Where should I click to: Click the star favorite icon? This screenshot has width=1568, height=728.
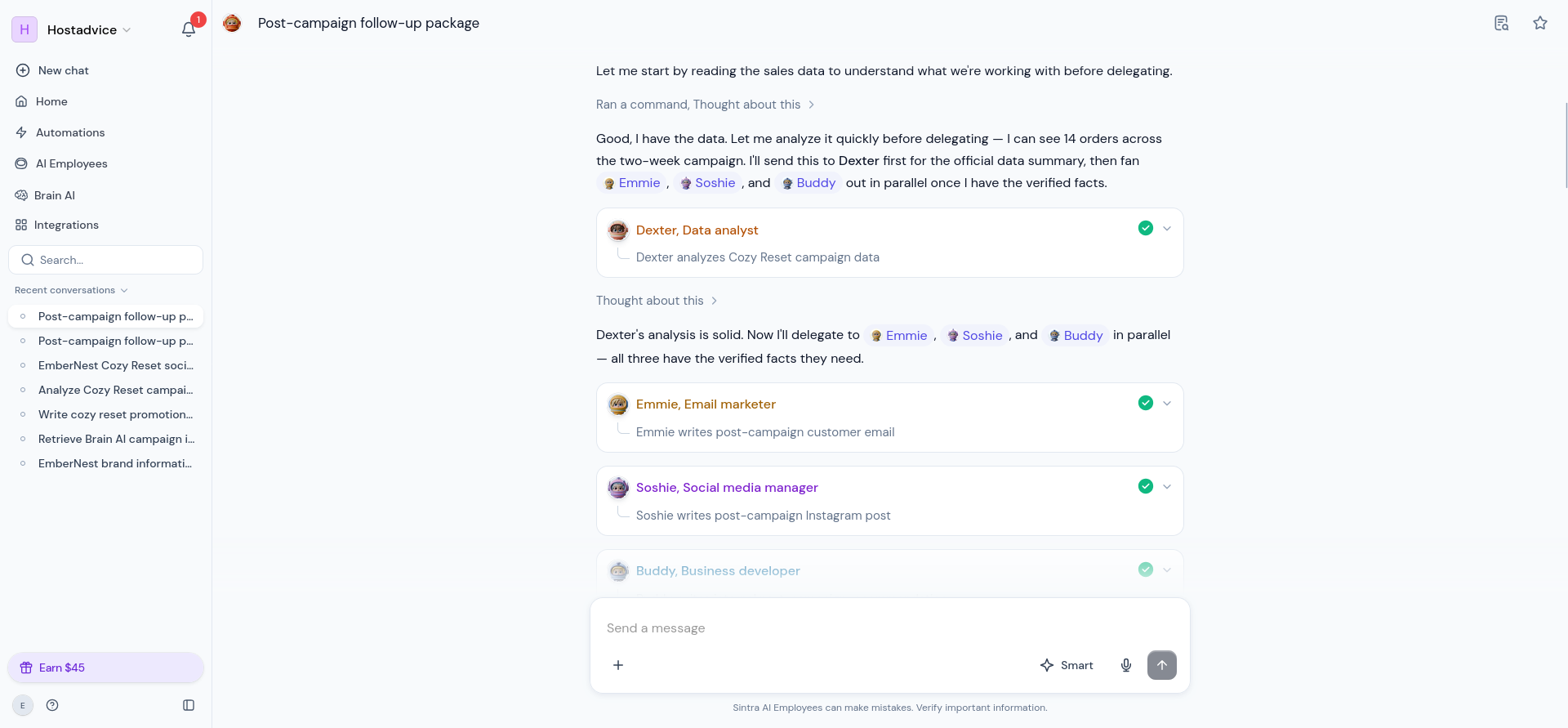tap(1540, 23)
